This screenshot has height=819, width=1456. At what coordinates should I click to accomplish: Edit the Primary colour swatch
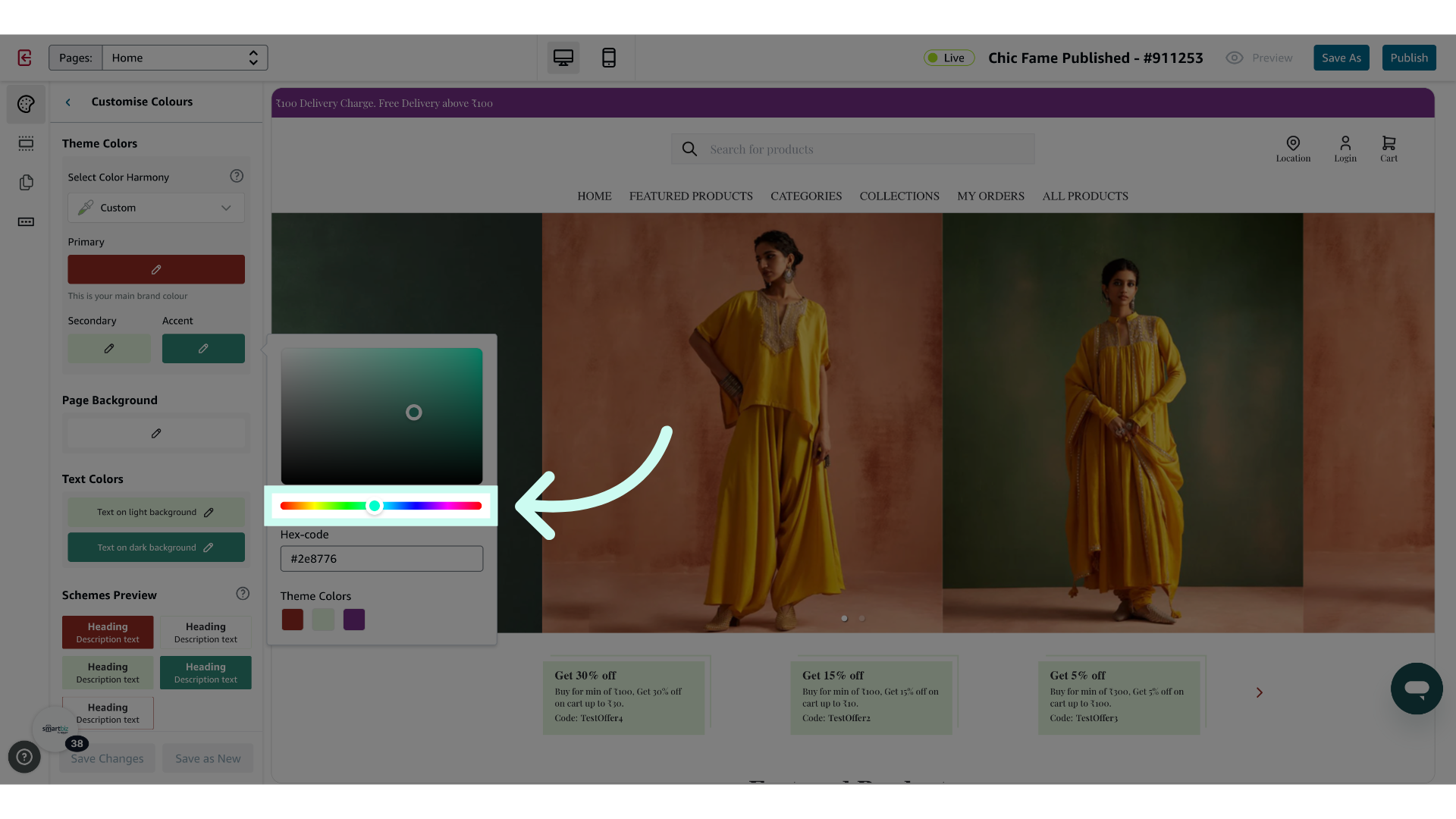click(156, 269)
